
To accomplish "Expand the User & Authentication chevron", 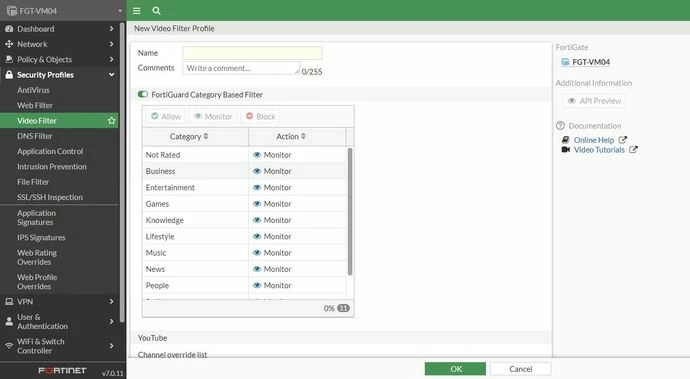I will (x=111, y=321).
